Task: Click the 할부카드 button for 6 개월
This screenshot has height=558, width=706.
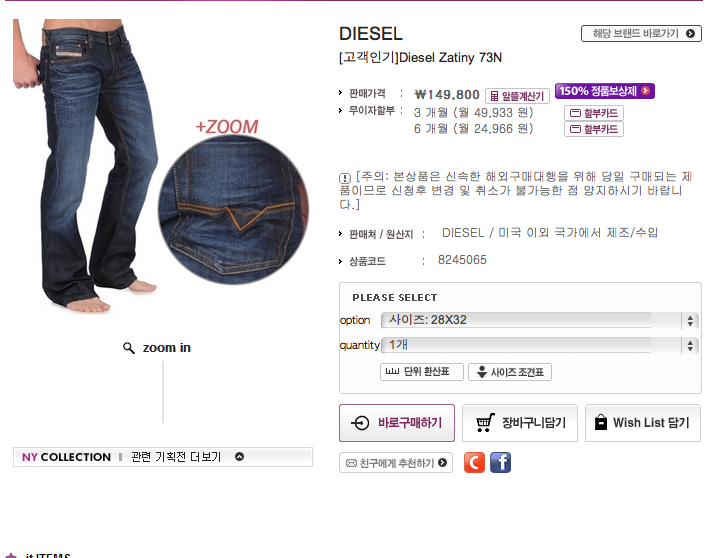Action: (x=593, y=129)
